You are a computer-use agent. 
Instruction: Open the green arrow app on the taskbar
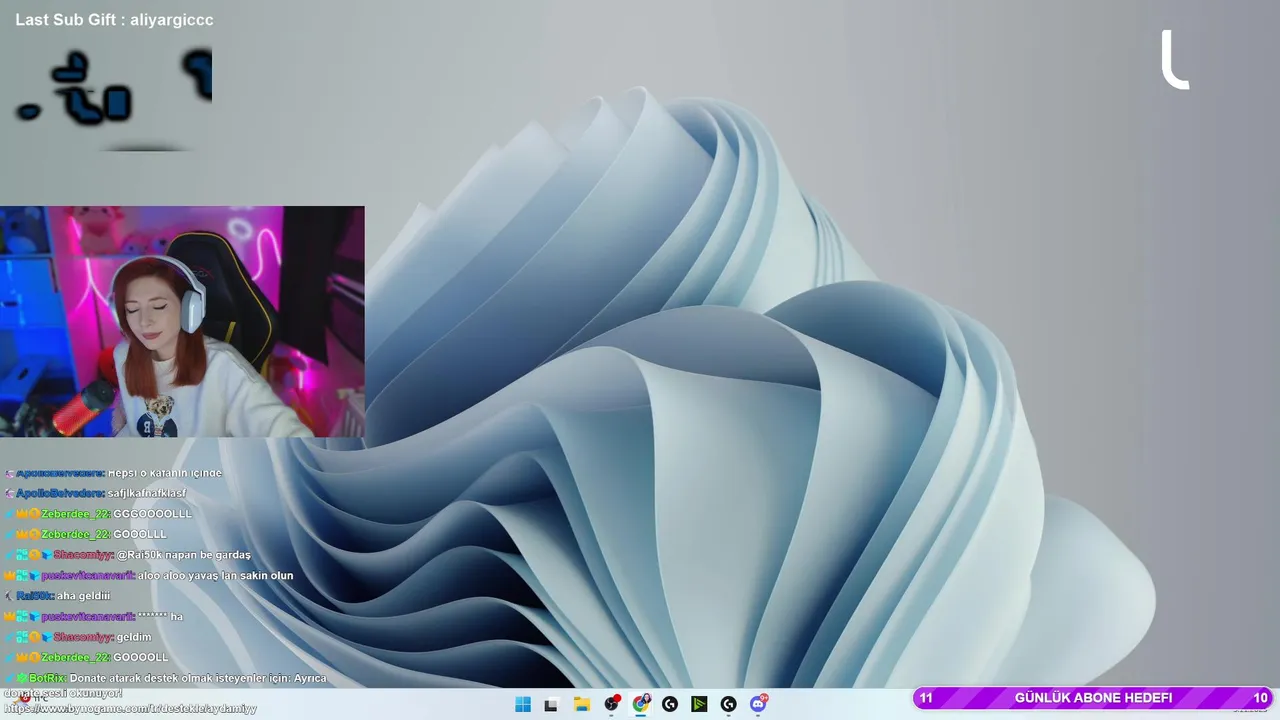699,704
